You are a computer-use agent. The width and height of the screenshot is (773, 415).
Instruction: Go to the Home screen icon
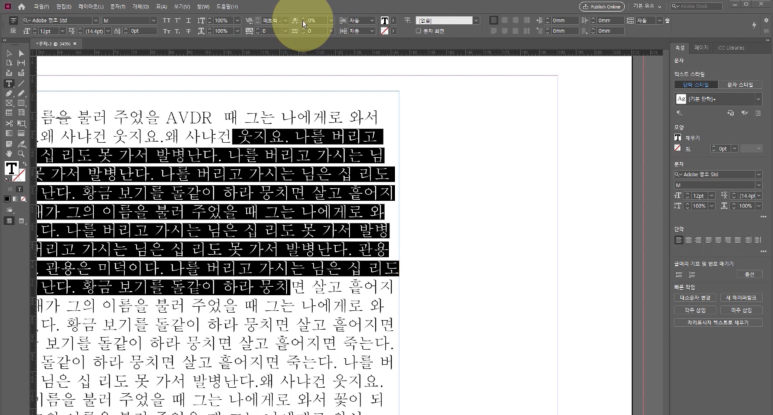click(21, 6)
